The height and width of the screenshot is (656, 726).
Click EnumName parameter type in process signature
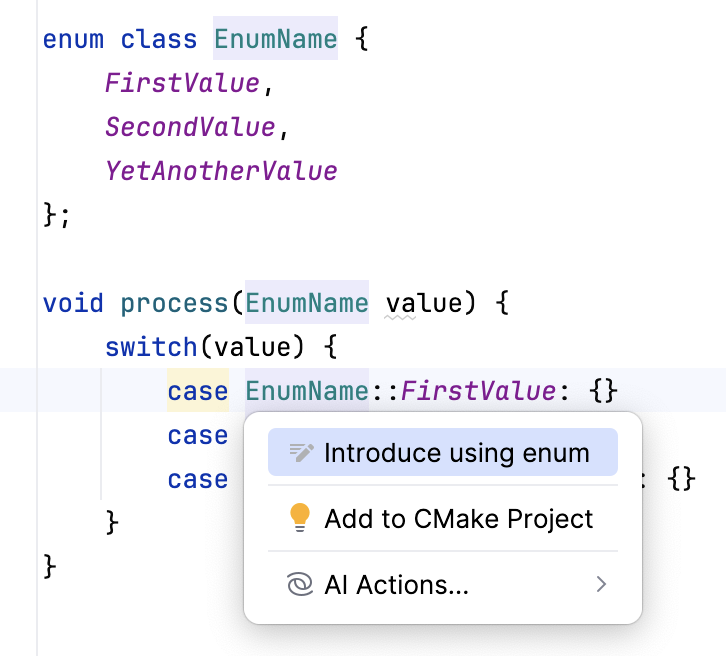coord(306,302)
